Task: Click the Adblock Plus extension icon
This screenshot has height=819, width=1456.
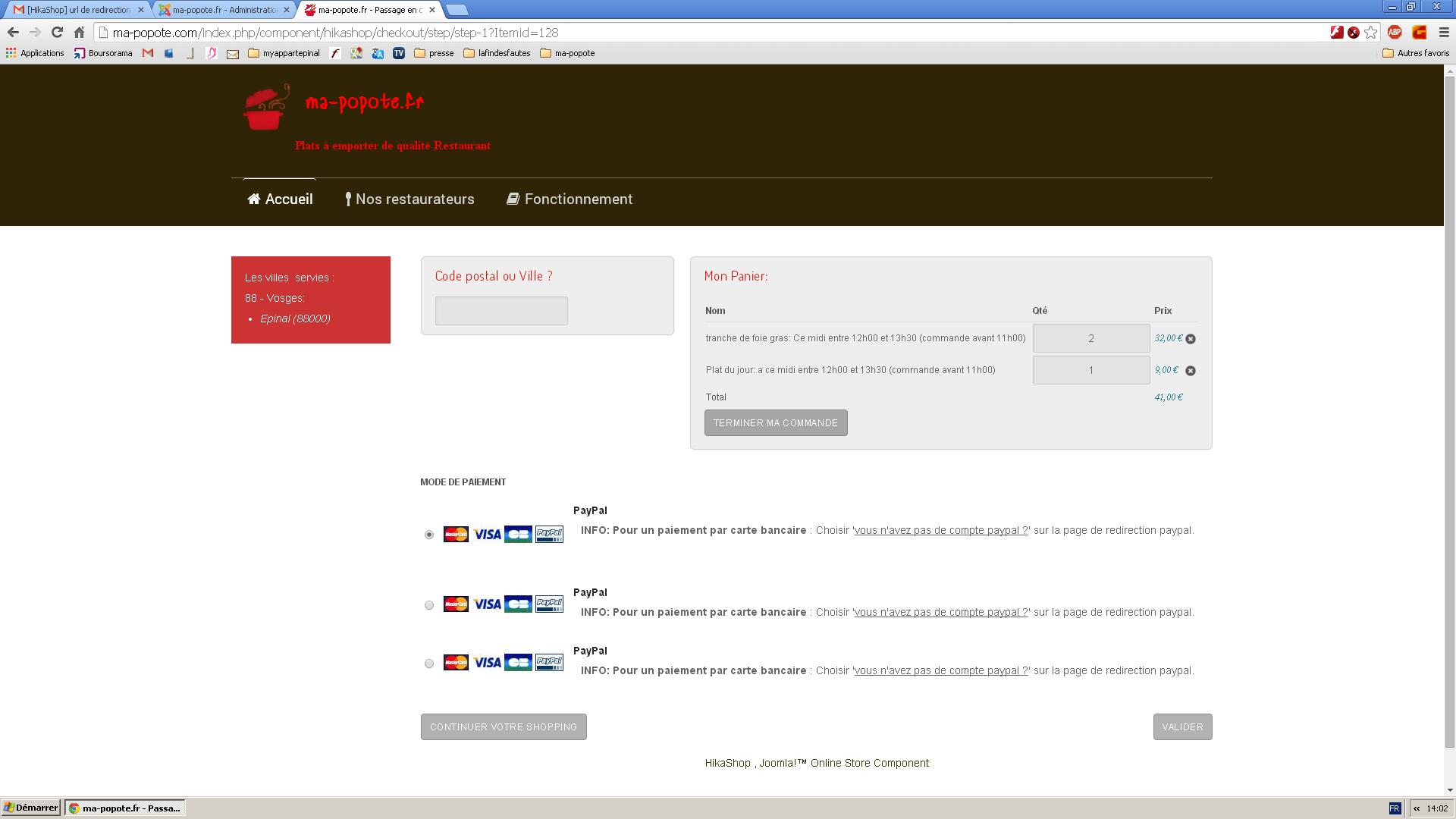Action: pos(1395,33)
